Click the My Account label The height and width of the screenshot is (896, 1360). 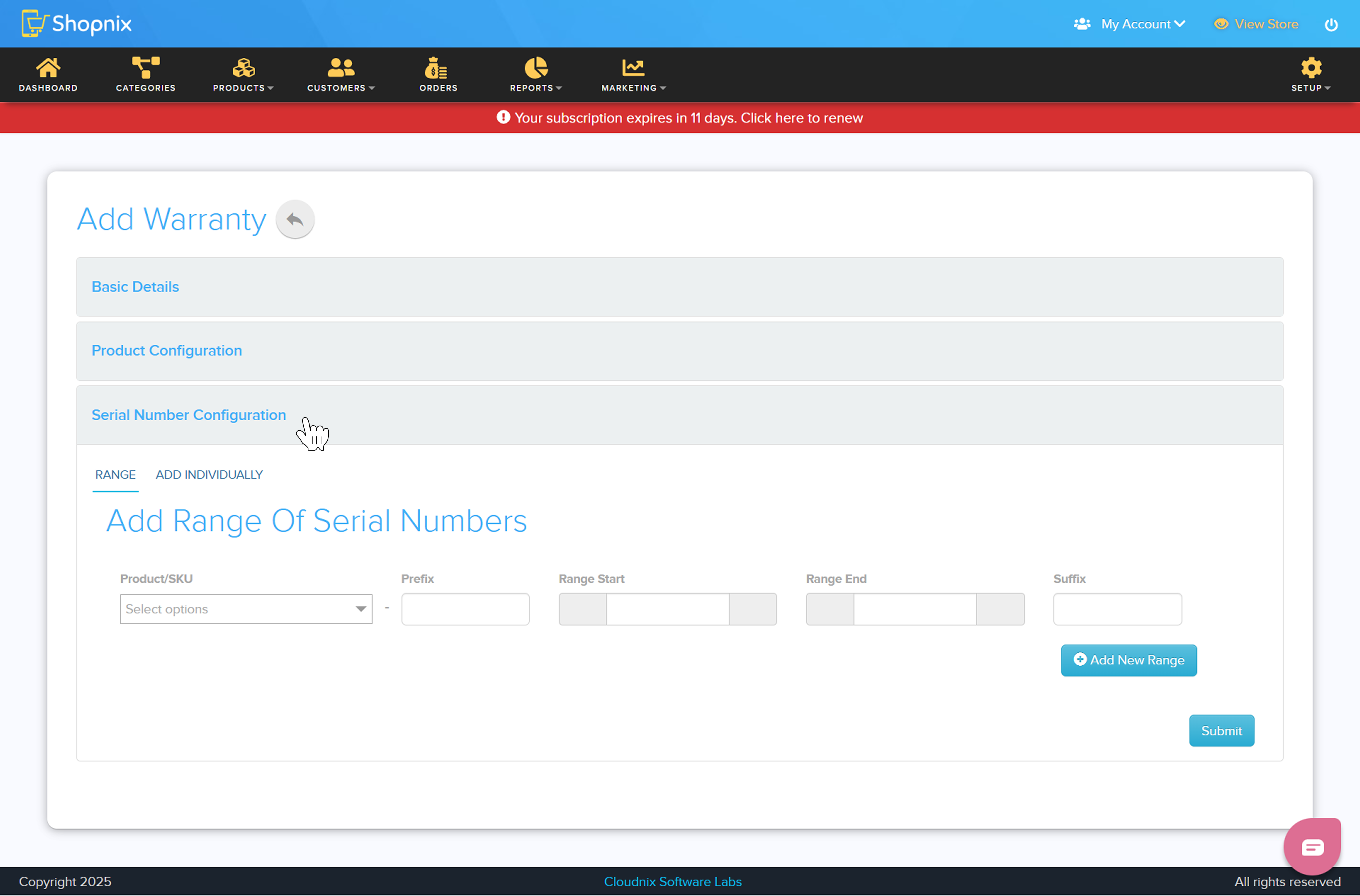click(1135, 24)
